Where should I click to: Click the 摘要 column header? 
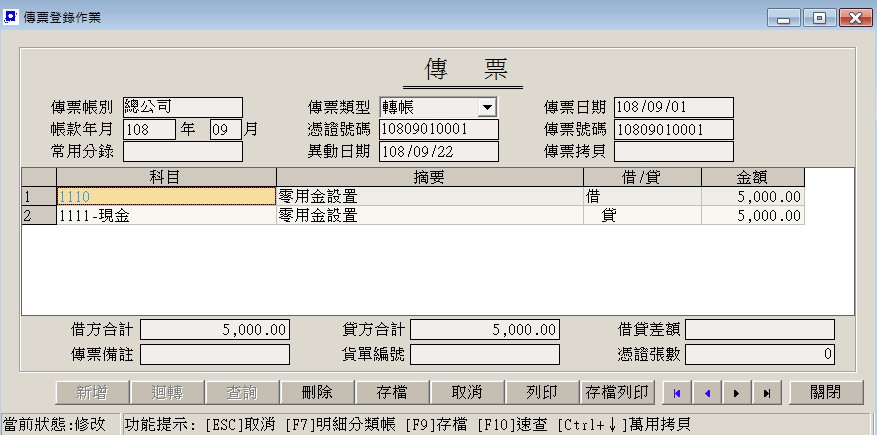(430, 177)
